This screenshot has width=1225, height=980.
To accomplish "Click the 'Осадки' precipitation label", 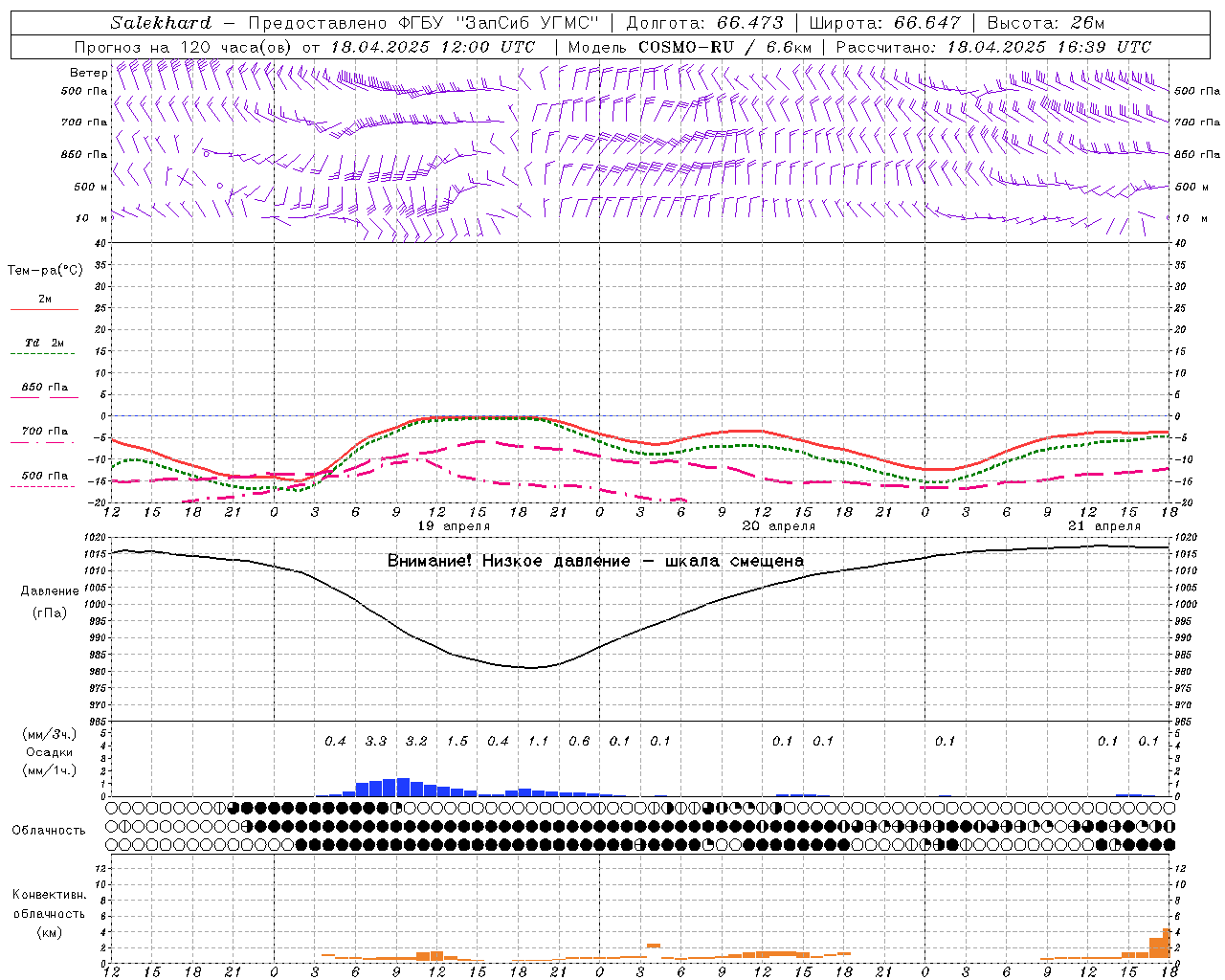I will tap(49, 752).
